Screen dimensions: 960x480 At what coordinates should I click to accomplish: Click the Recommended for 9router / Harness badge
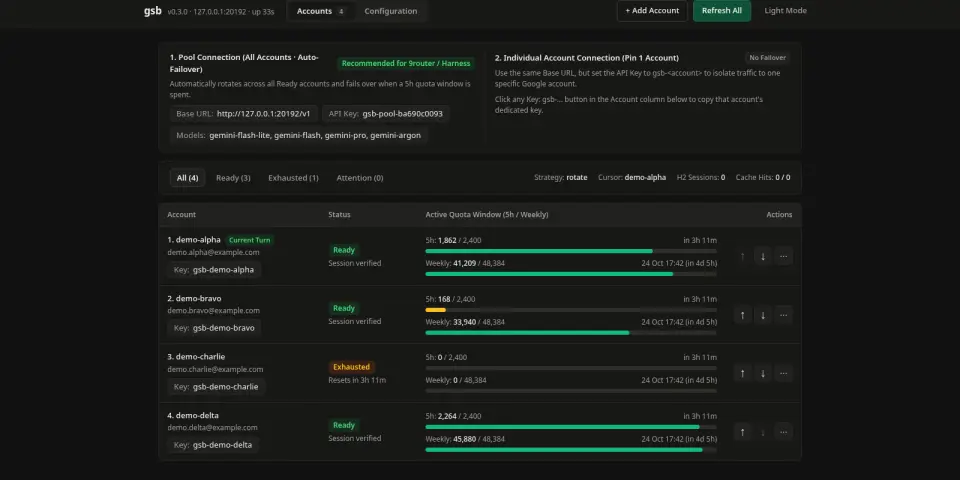pos(406,63)
